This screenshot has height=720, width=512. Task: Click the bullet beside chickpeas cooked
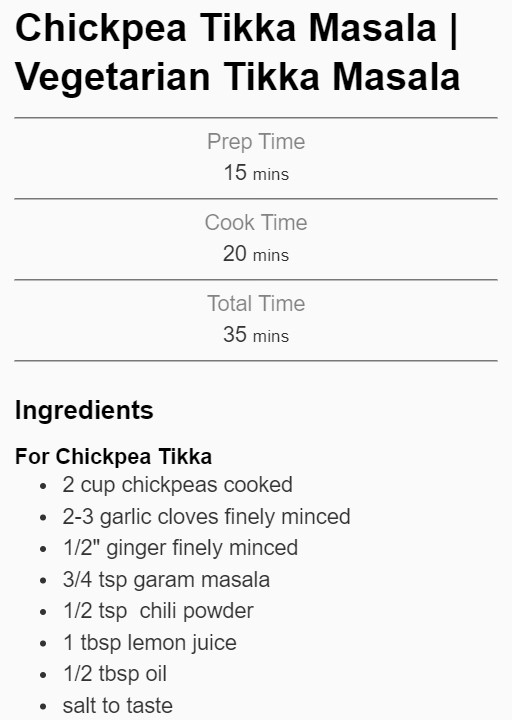click(44, 486)
